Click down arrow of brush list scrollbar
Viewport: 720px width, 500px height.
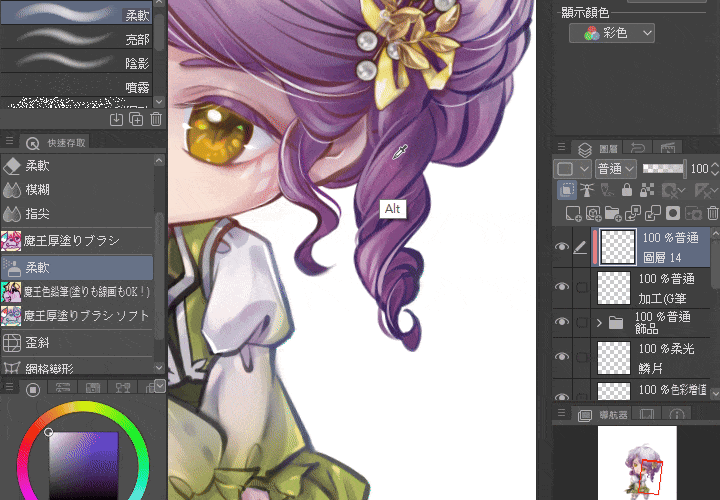coord(159,102)
